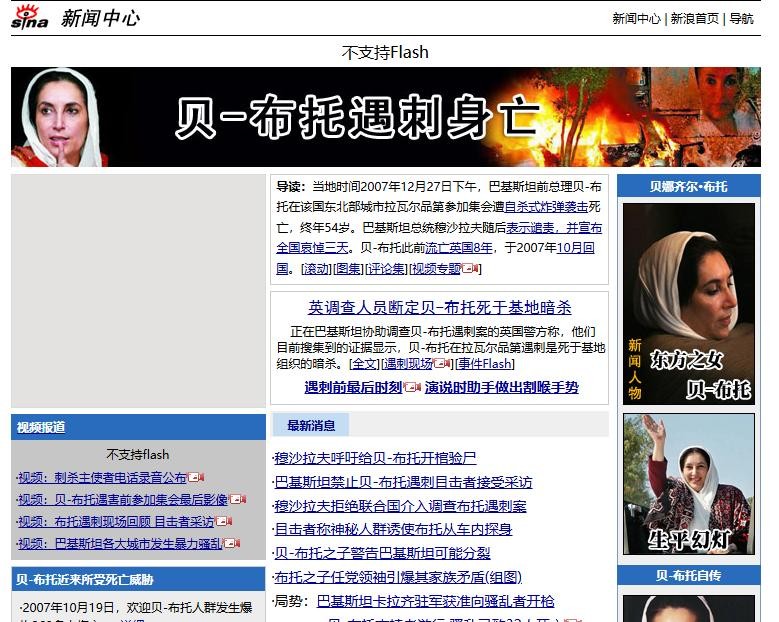This screenshot has height=622, width=779.
Task: Click the Sina logo icon
Action: click(31, 18)
